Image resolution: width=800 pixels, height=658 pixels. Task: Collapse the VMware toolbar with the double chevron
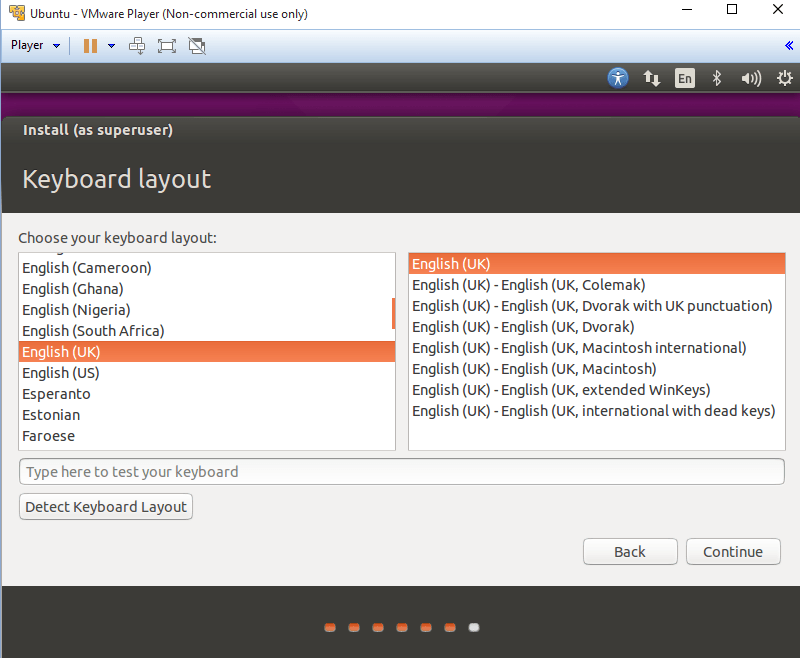click(x=788, y=45)
